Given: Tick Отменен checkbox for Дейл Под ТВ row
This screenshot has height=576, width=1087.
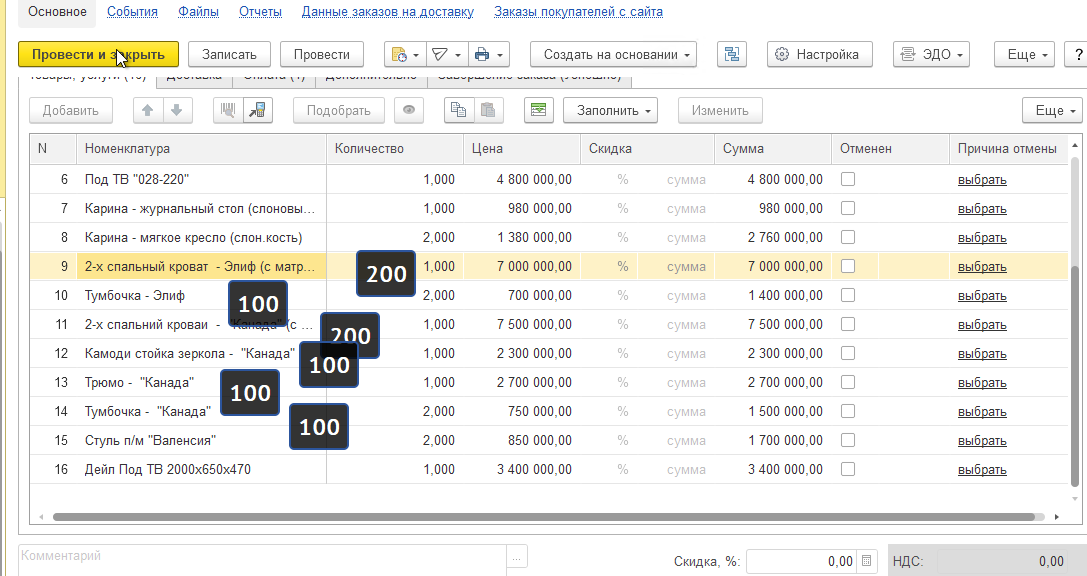Looking at the screenshot, I should [x=847, y=469].
